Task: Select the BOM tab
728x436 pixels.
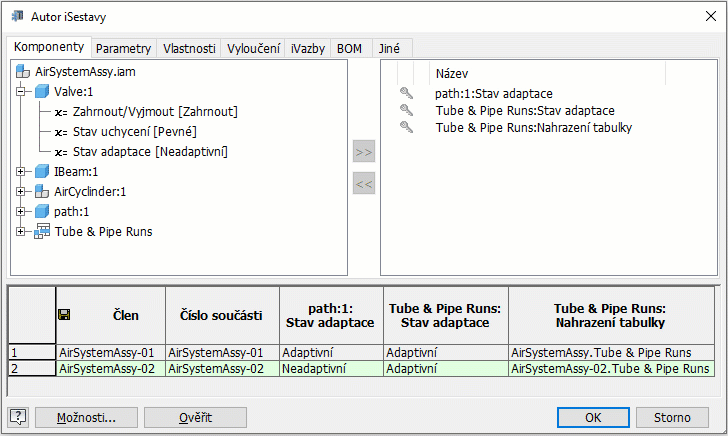Action: click(x=349, y=48)
